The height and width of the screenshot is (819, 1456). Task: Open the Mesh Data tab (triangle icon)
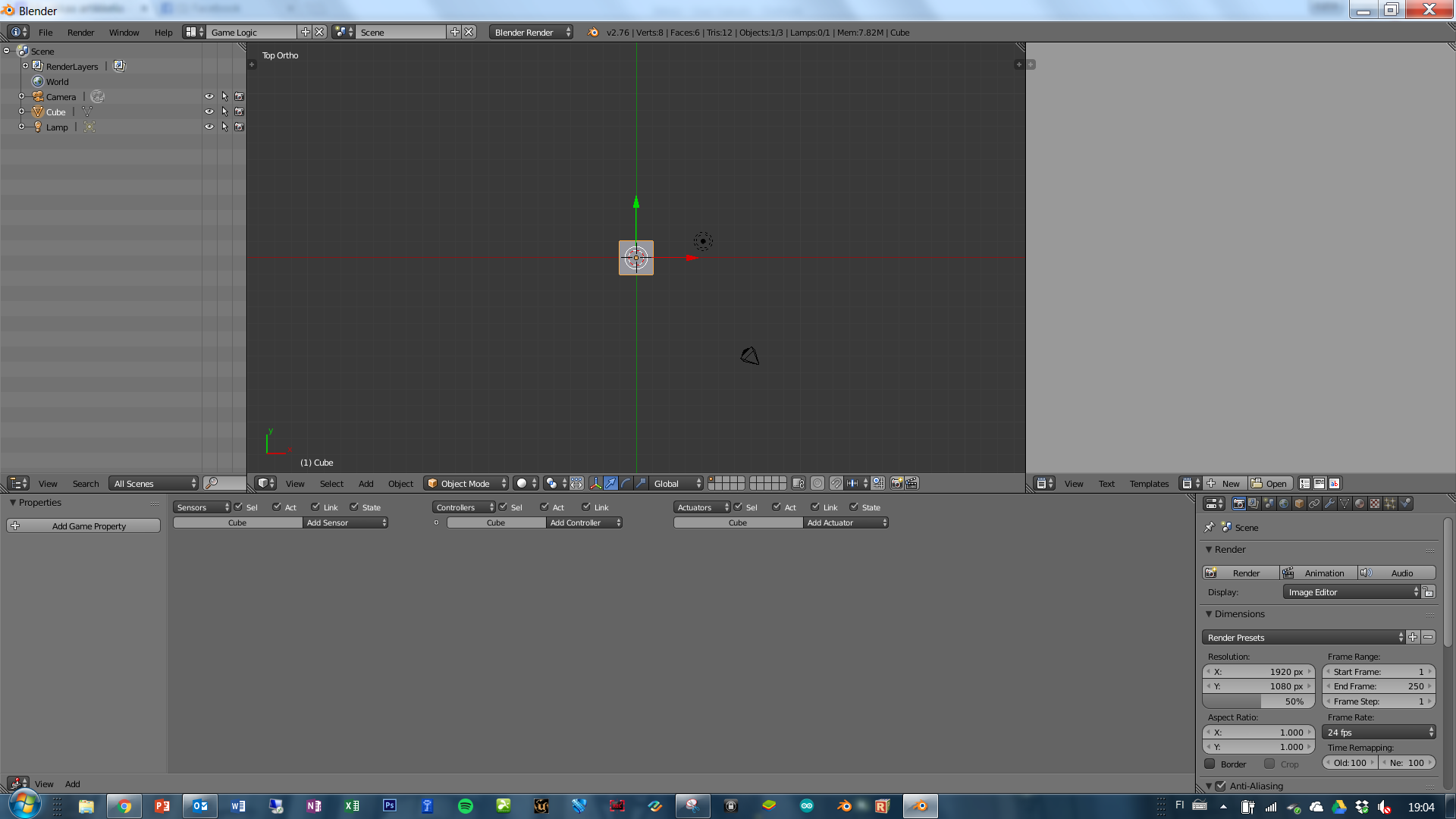1345,504
